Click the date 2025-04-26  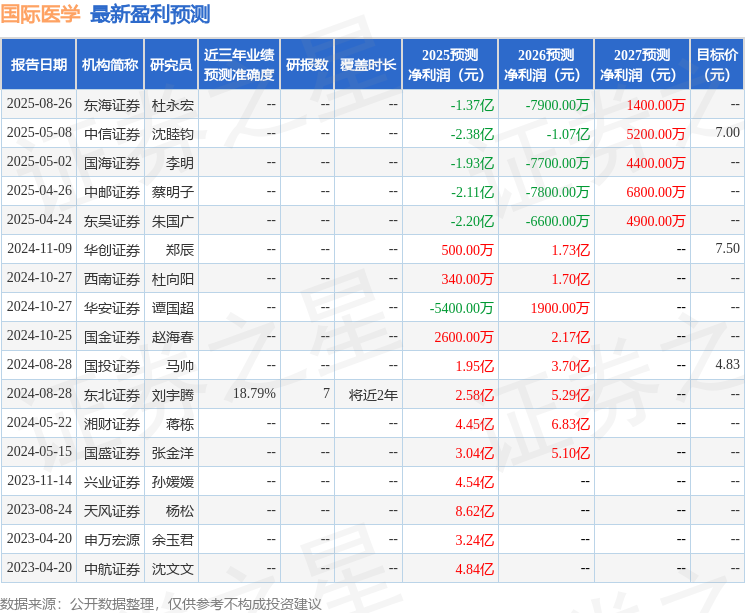coord(39,191)
